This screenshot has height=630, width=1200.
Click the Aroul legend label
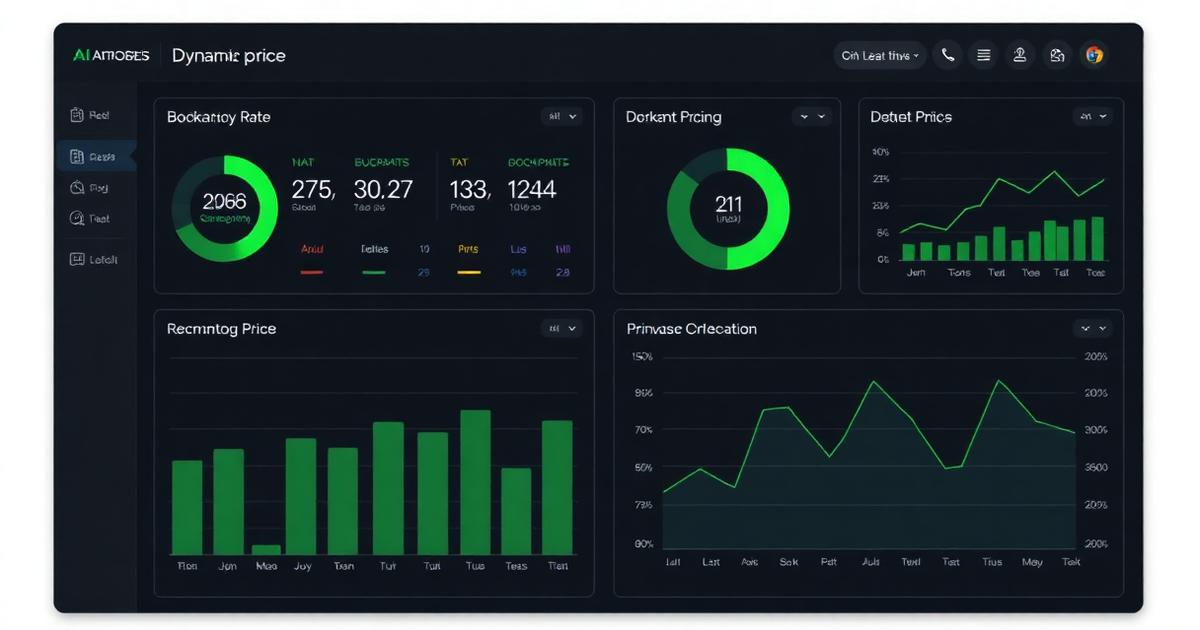[x=313, y=249]
